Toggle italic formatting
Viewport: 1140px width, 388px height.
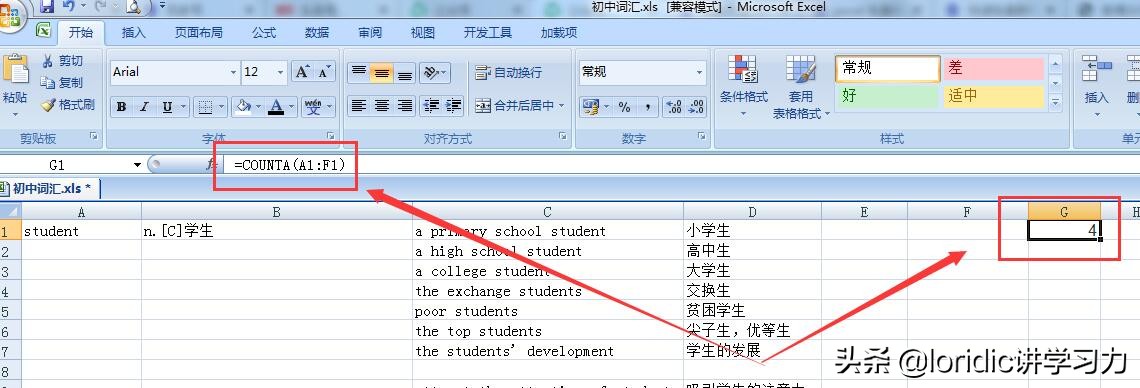pos(144,107)
